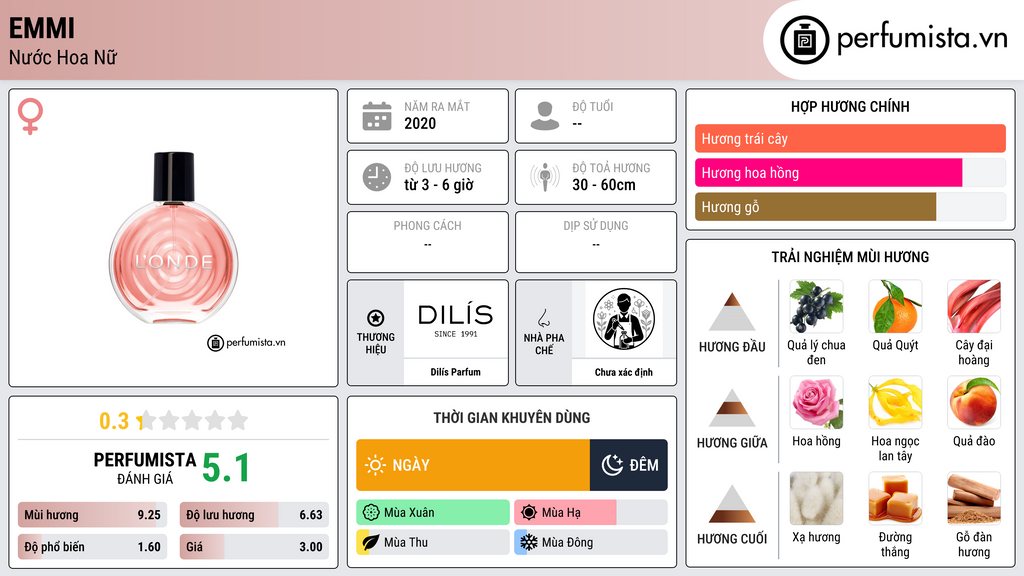
Task: Click the Hương gỗ accord bar
Action: pos(850,206)
